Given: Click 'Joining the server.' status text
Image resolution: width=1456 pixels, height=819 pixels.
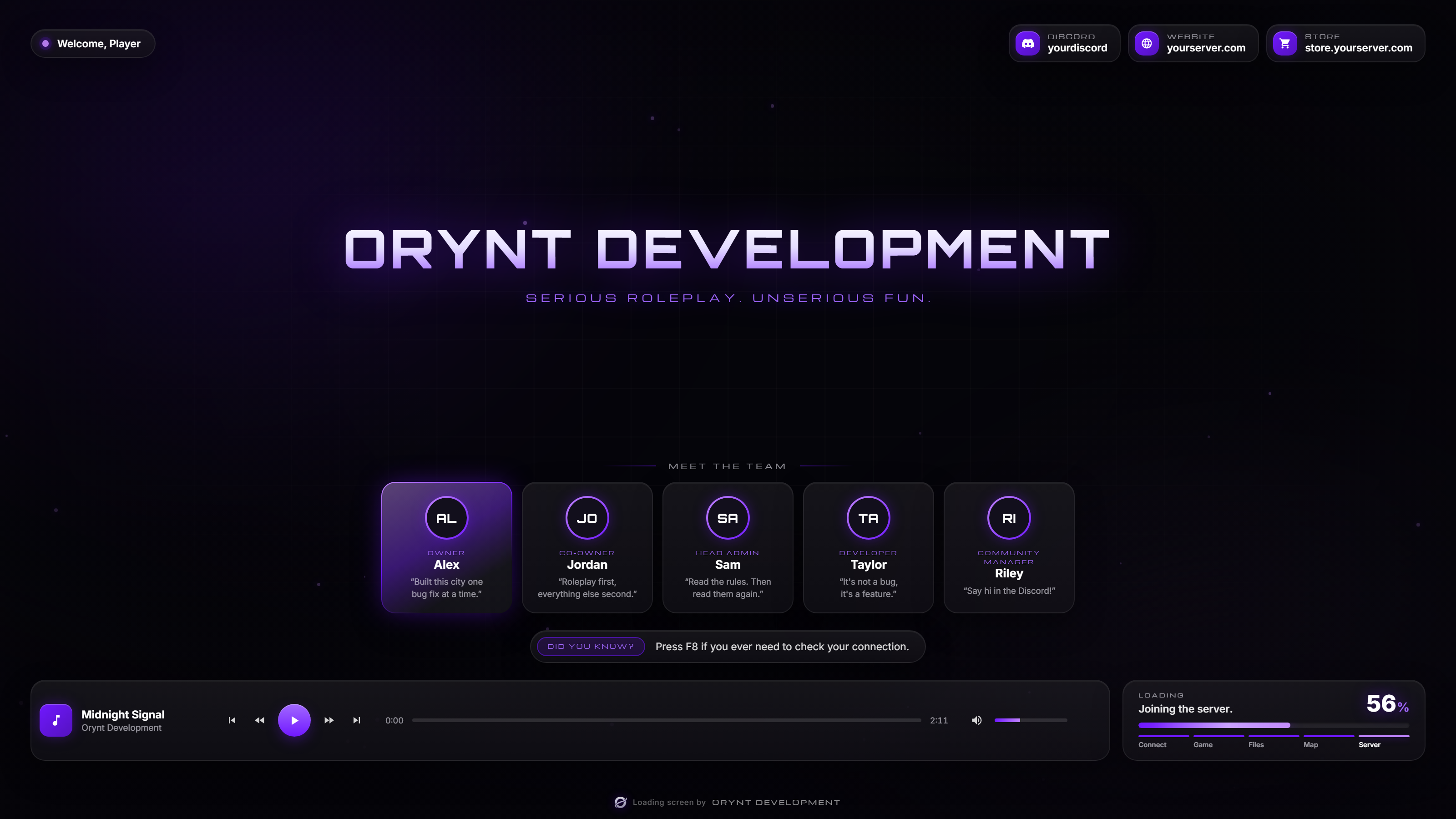Looking at the screenshot, I should coord(1185,709).
